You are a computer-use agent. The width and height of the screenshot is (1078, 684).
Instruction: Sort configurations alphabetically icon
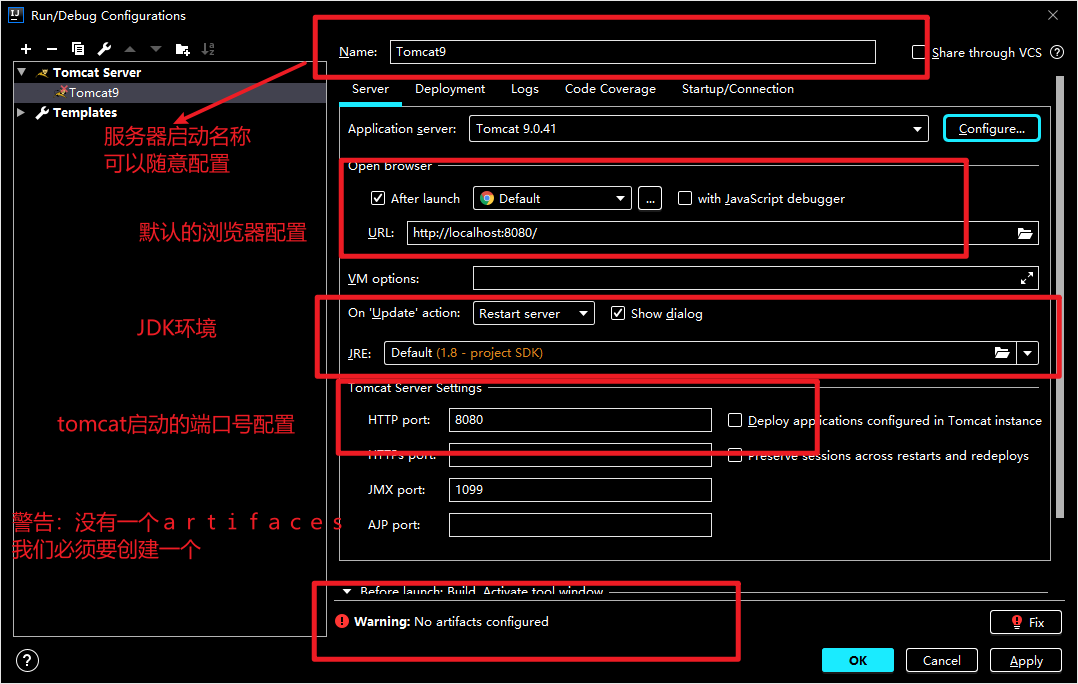(208, 49)
